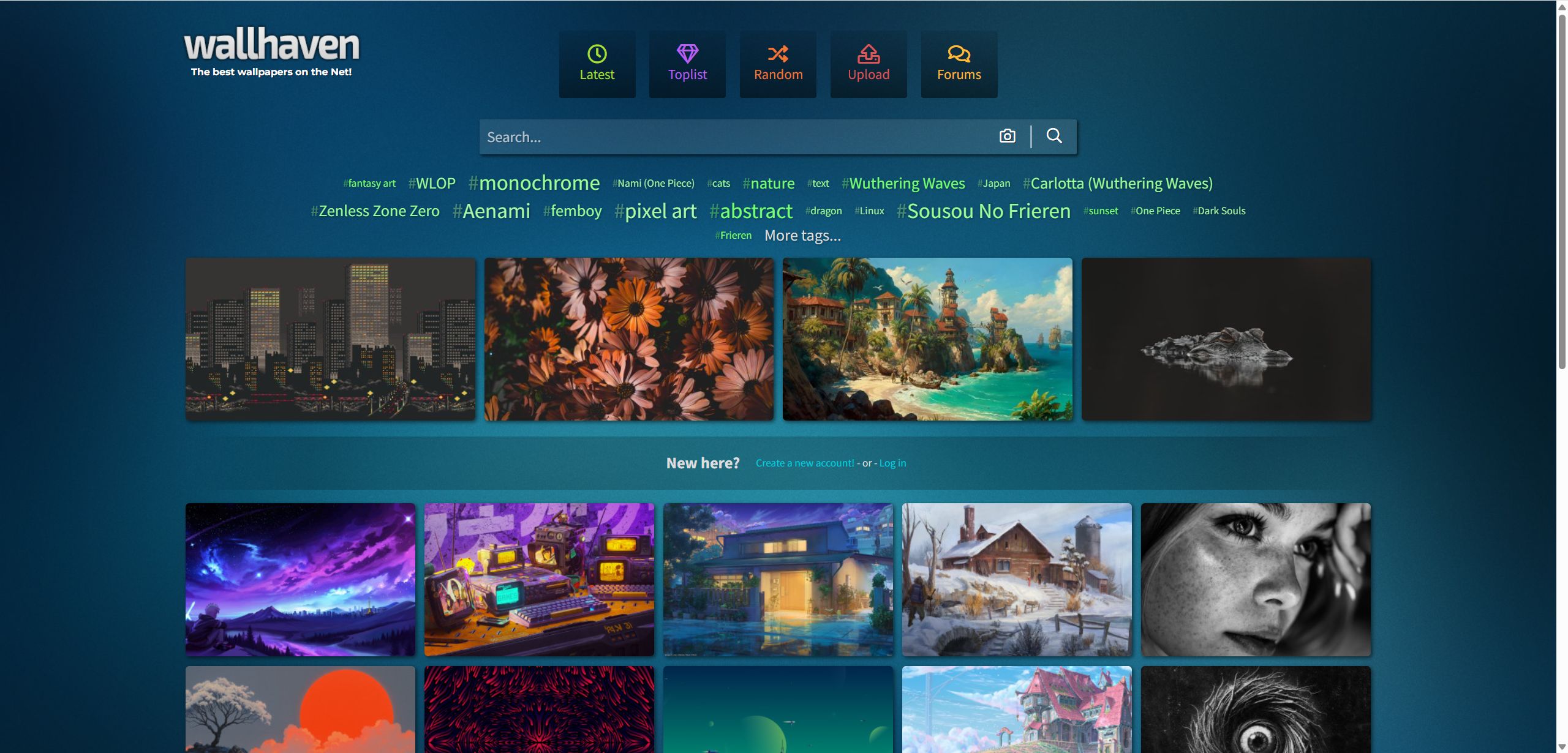The width and height of the screenshot is (1568, 753).
Task: Focus the Search input field
Action: 738,137
